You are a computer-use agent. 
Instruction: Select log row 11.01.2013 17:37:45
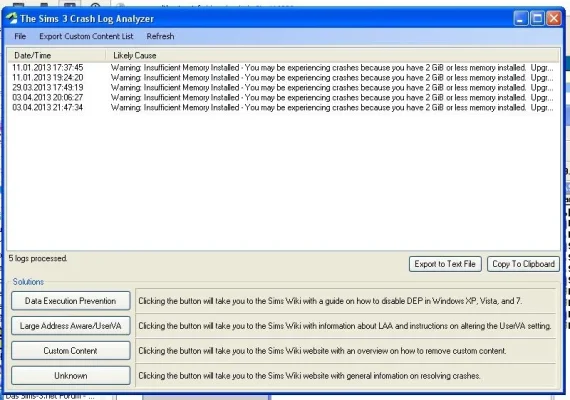(283, 68)
